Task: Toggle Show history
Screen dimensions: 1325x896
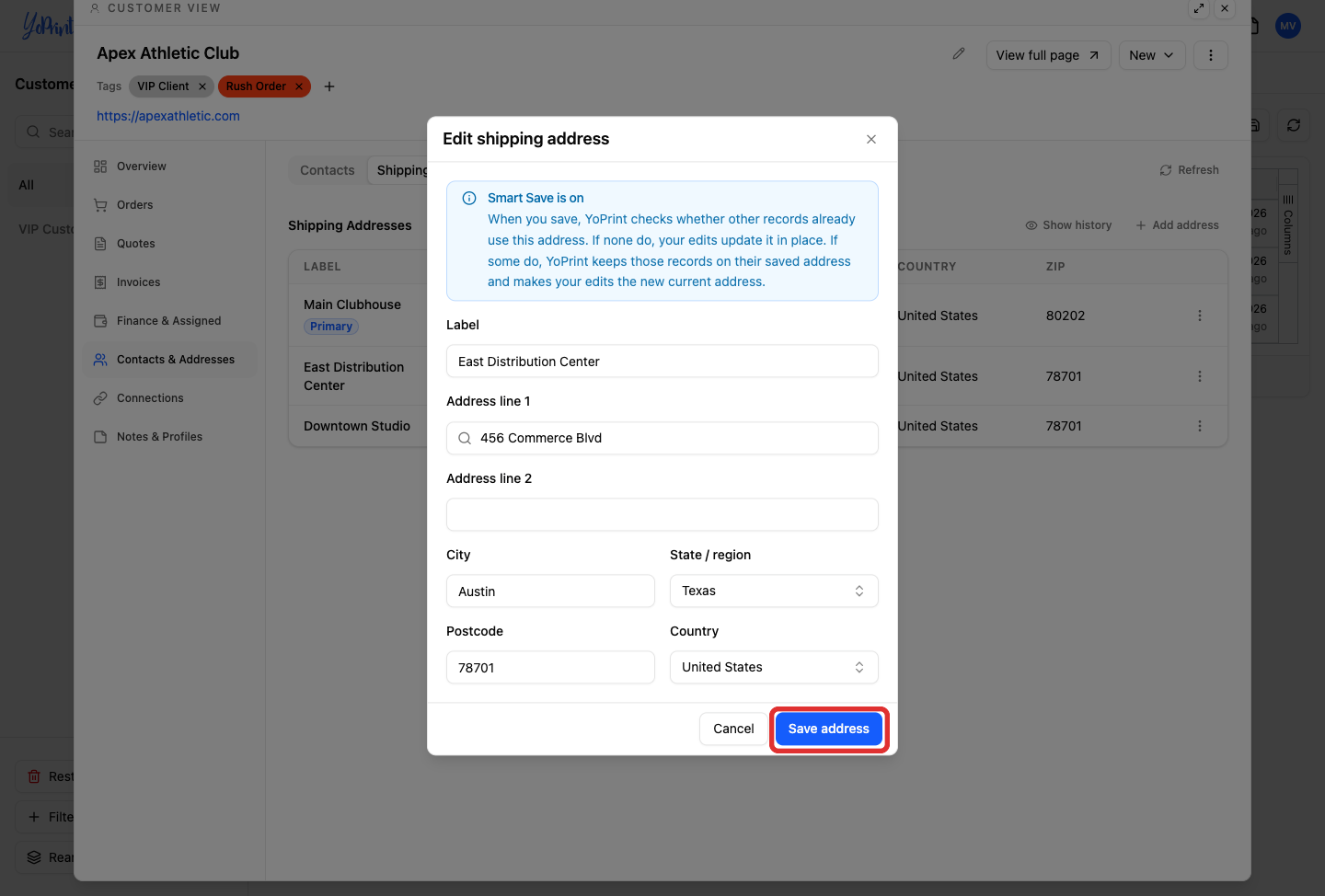Action: (1068, 225)
